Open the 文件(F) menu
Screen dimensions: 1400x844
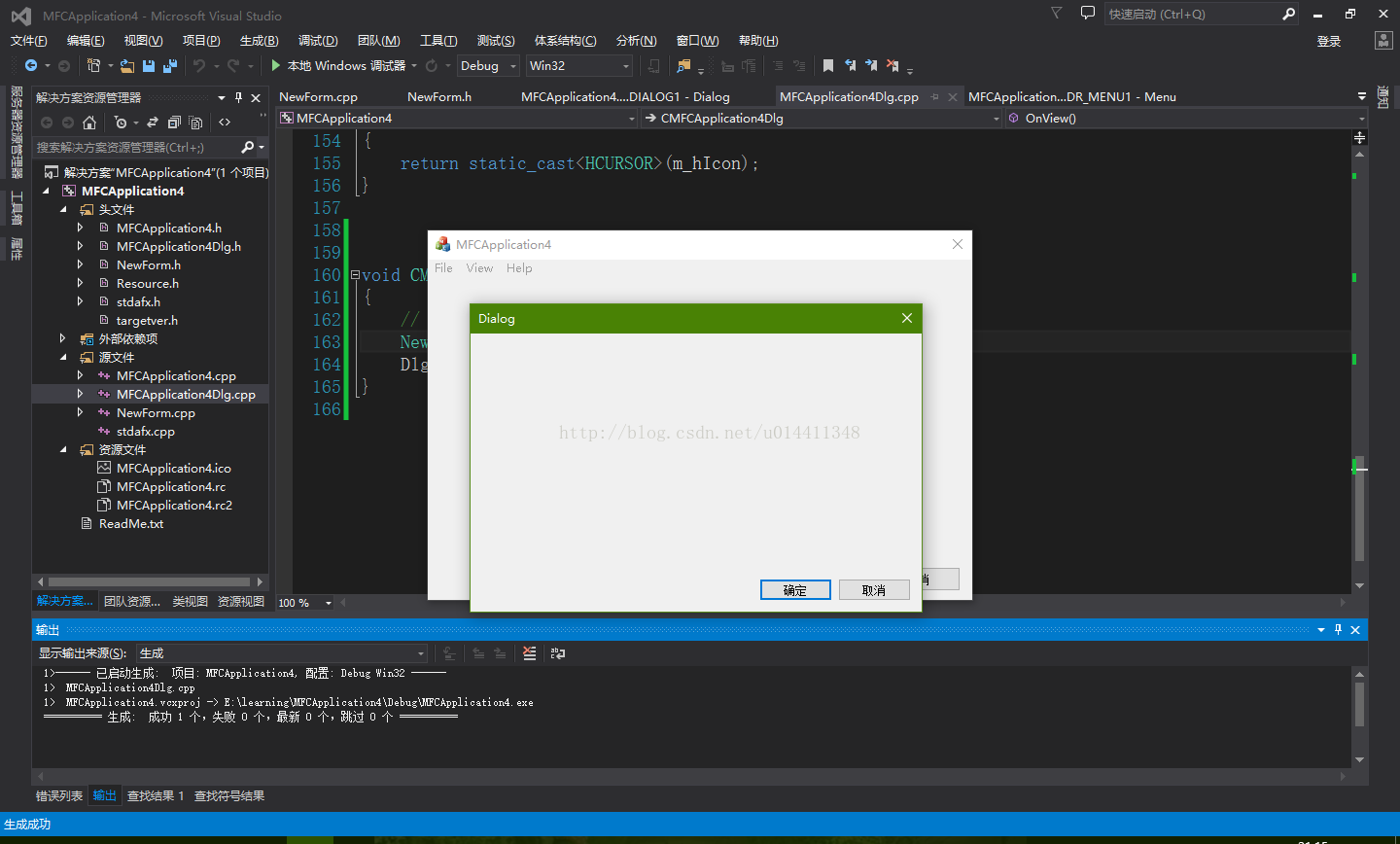click(28, 41)
